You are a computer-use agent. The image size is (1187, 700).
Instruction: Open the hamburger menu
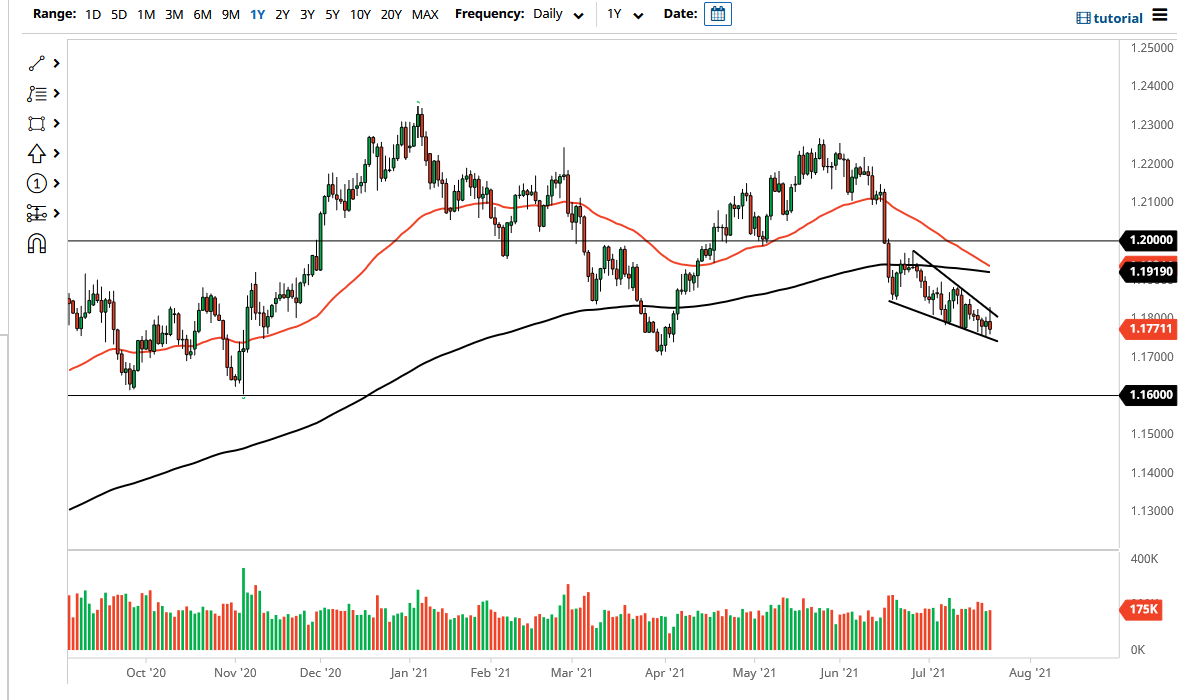click(x=1159, y=14)
